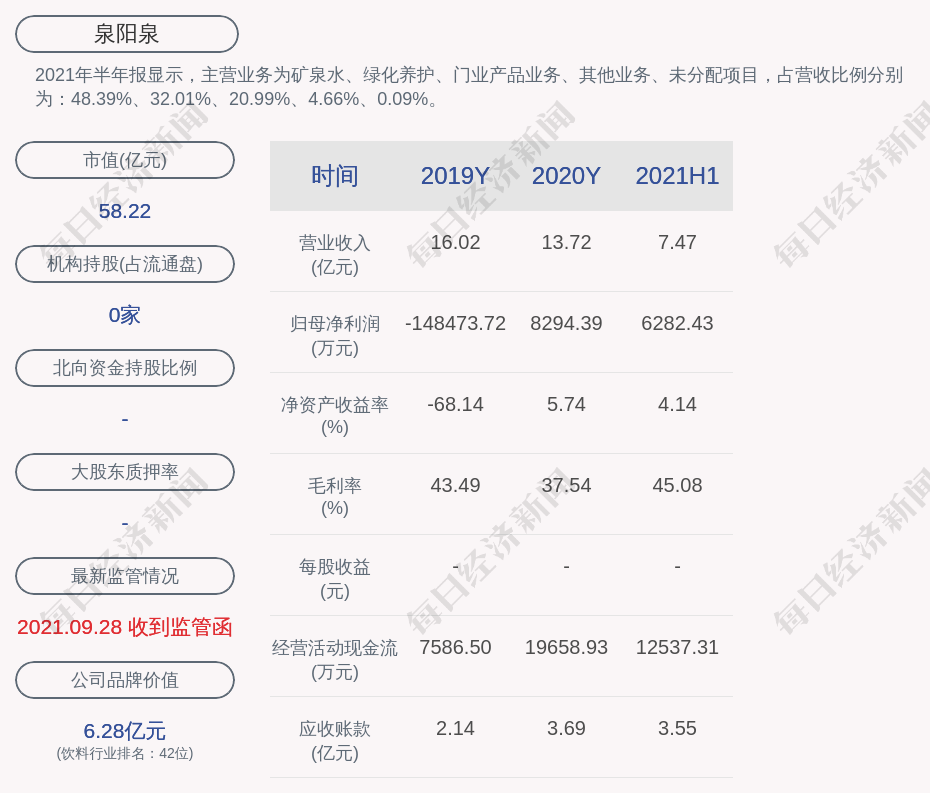Click the 营业收入(亿元) row label
This screenshot has height=793, width=930.
click(335, 255)
